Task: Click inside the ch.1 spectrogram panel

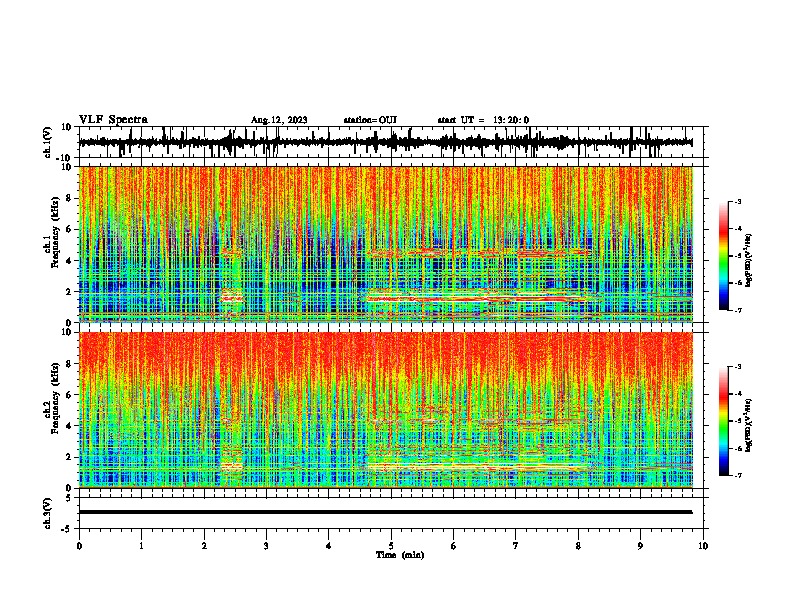Action: [386, 244]
